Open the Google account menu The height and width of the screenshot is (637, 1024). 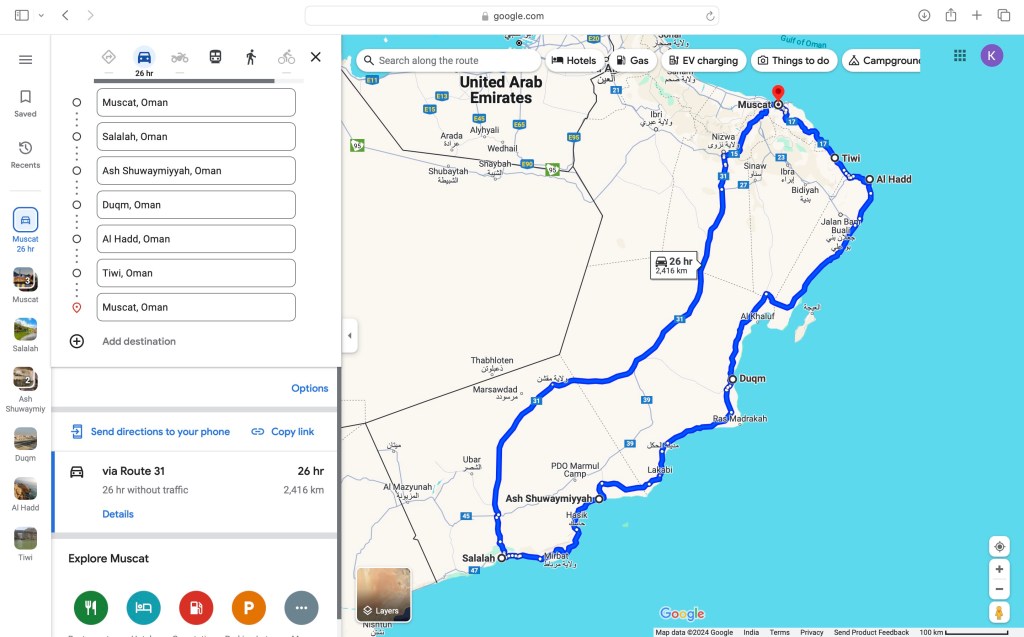tap(991, 55)
